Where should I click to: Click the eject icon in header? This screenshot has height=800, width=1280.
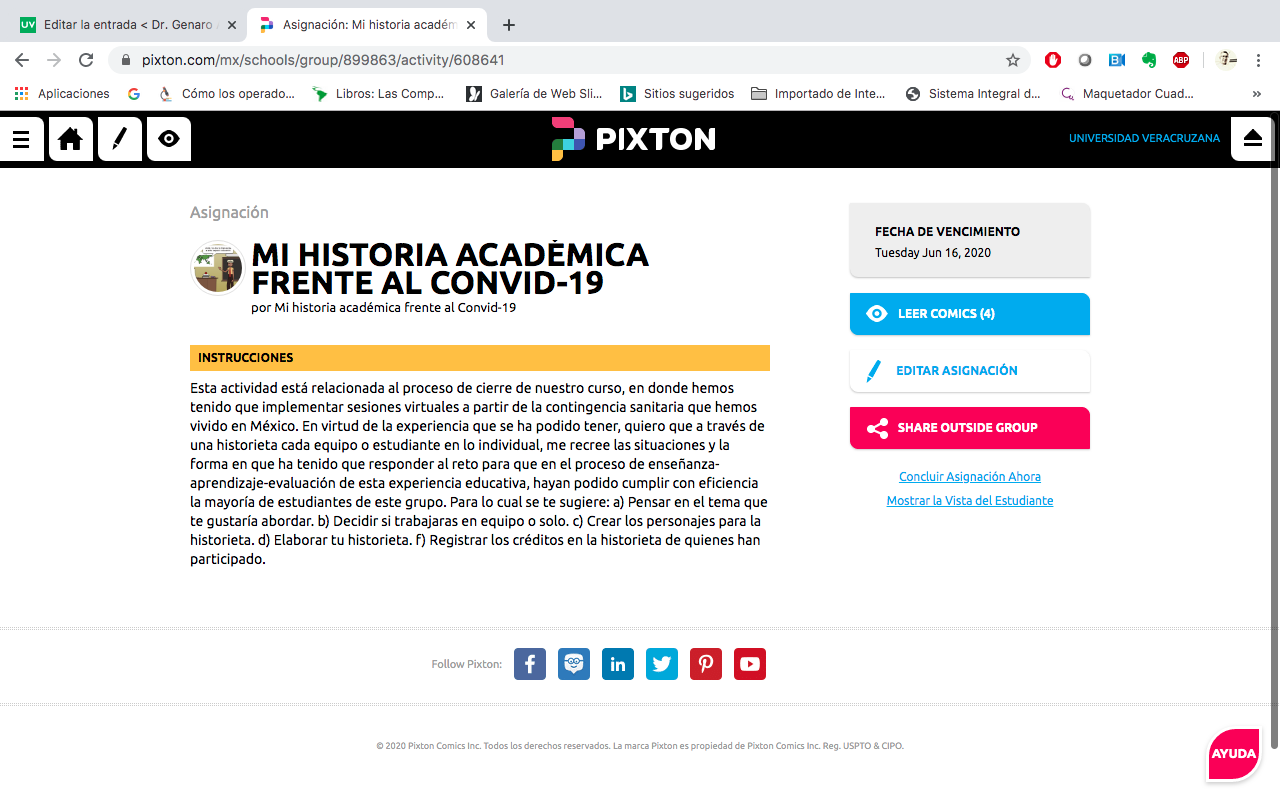[x=1253, y=139]
